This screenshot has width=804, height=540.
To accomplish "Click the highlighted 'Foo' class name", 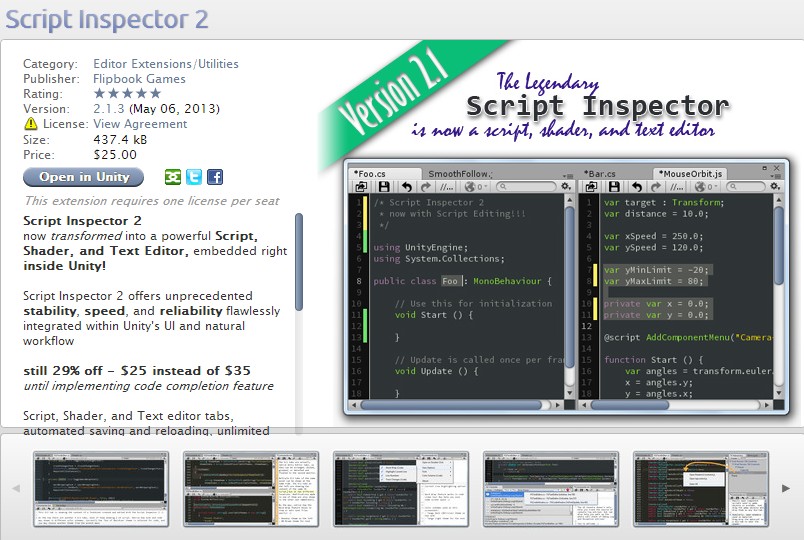I will point(450,281).
